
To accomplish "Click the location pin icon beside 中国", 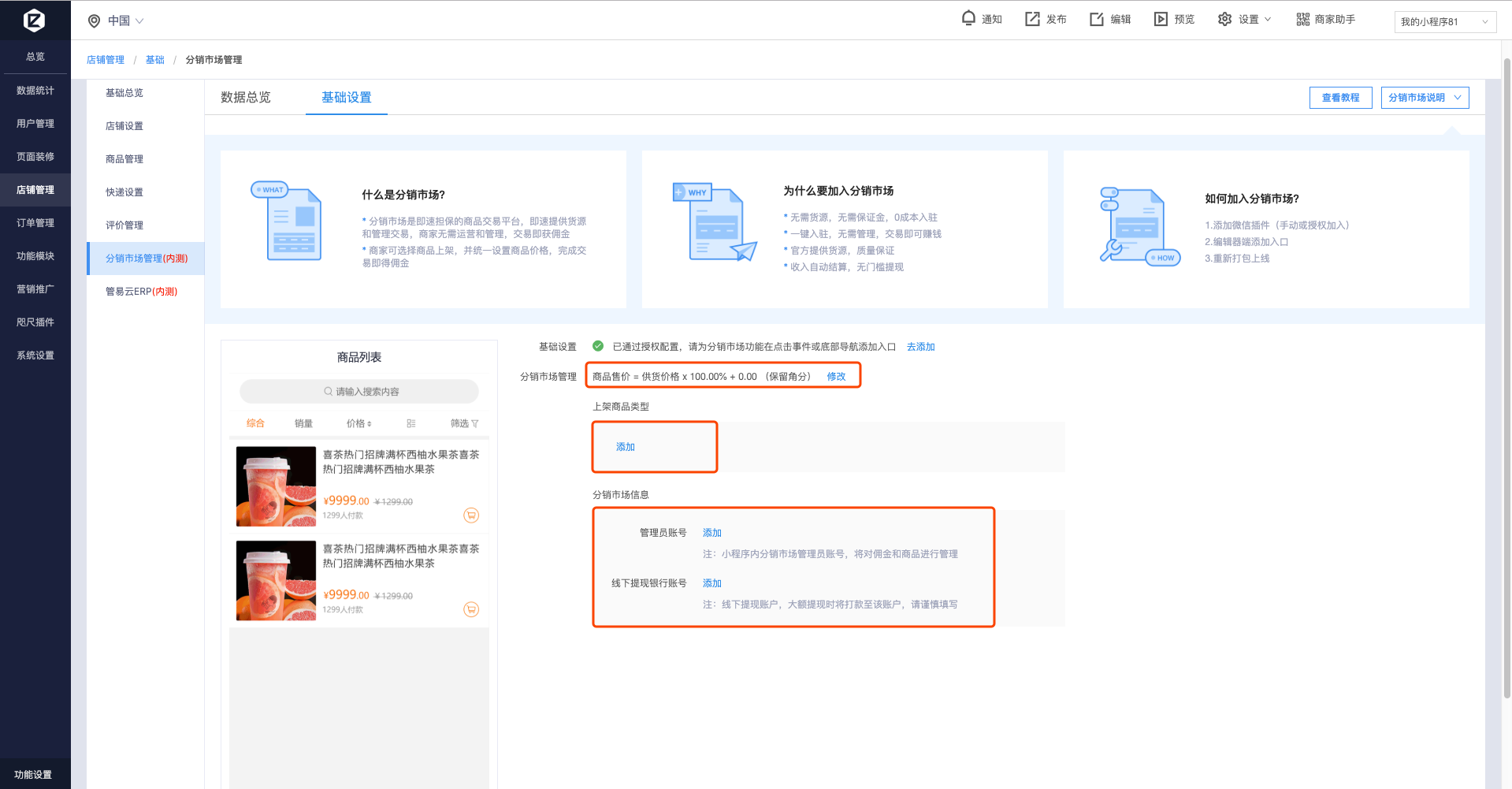I will pyautogui.click(x=94, y=21).
